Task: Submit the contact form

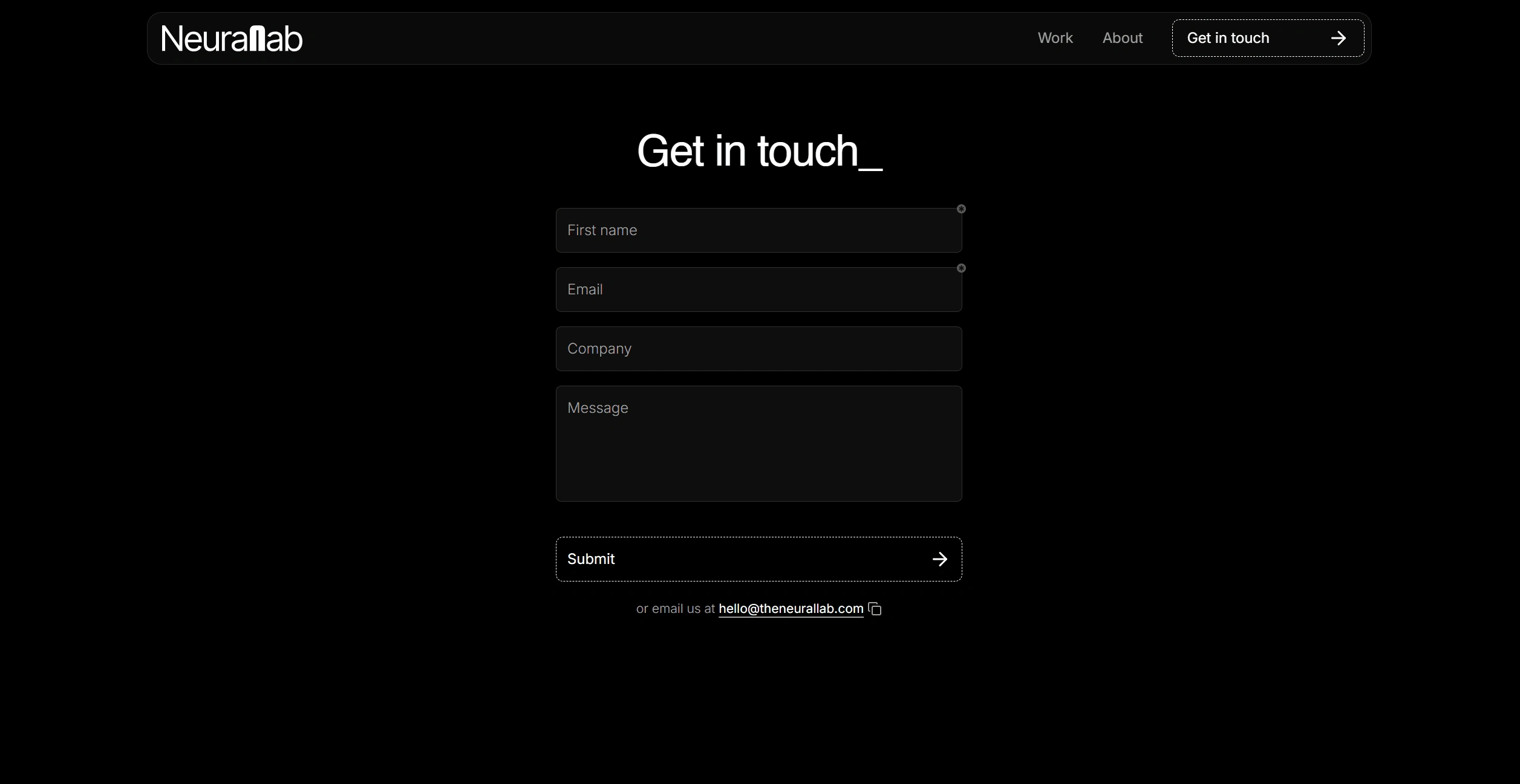Action: (758, 559)
